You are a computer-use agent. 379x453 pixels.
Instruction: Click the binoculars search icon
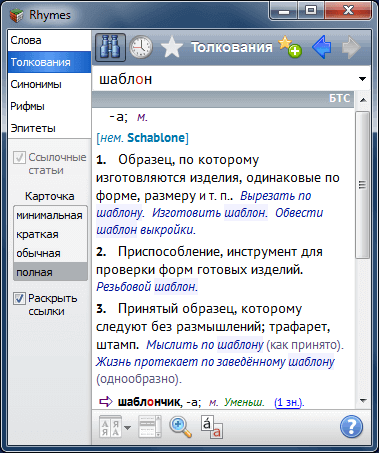(110, 47)
